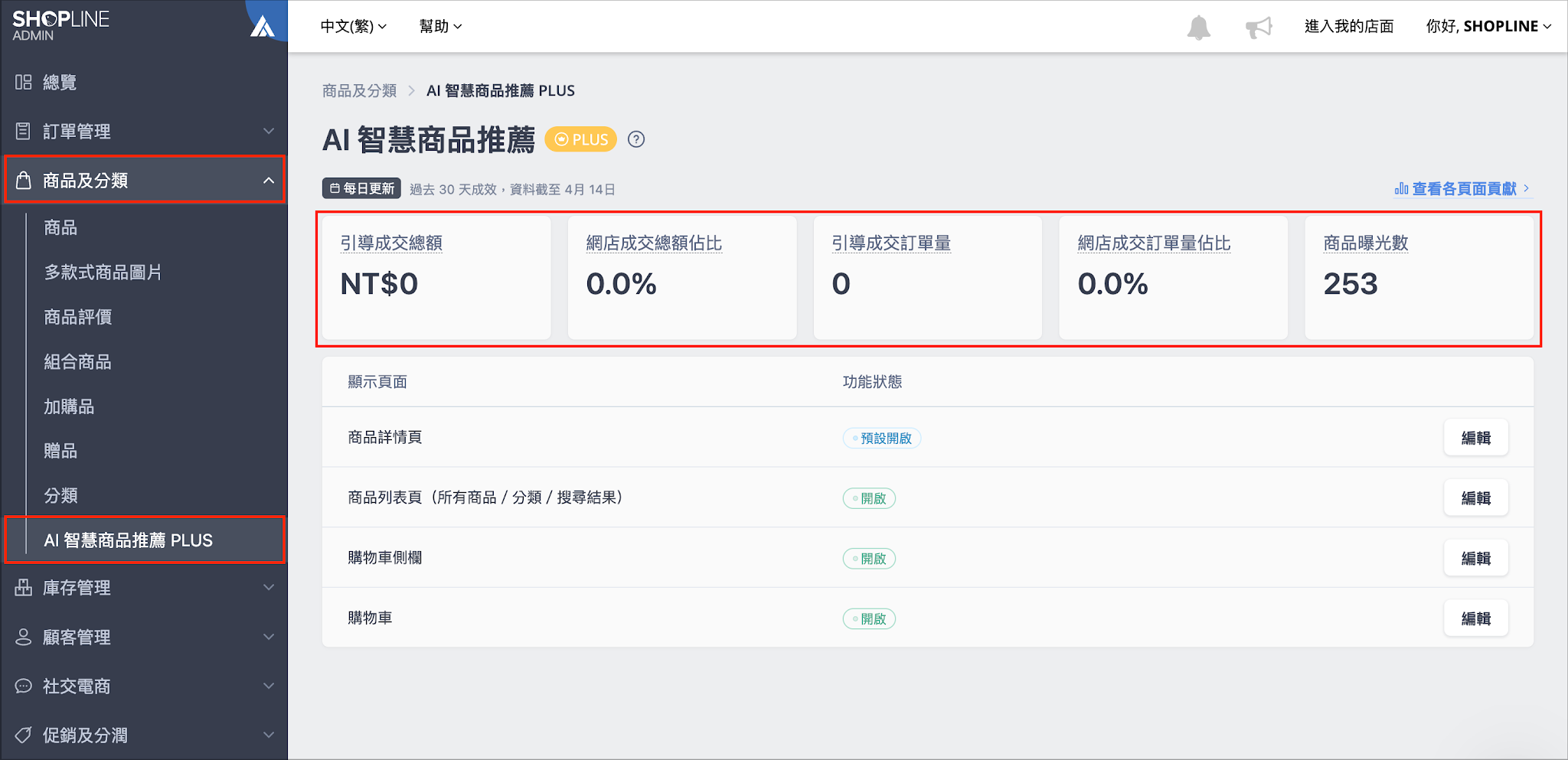Click the SHOPLINE Admin logo
Viewport: 1568px width, 760px height.
[60, 25]
